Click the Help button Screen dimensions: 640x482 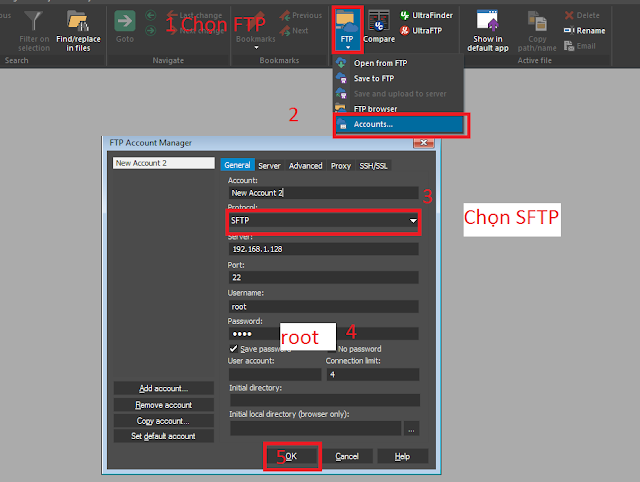coord(402,456)
